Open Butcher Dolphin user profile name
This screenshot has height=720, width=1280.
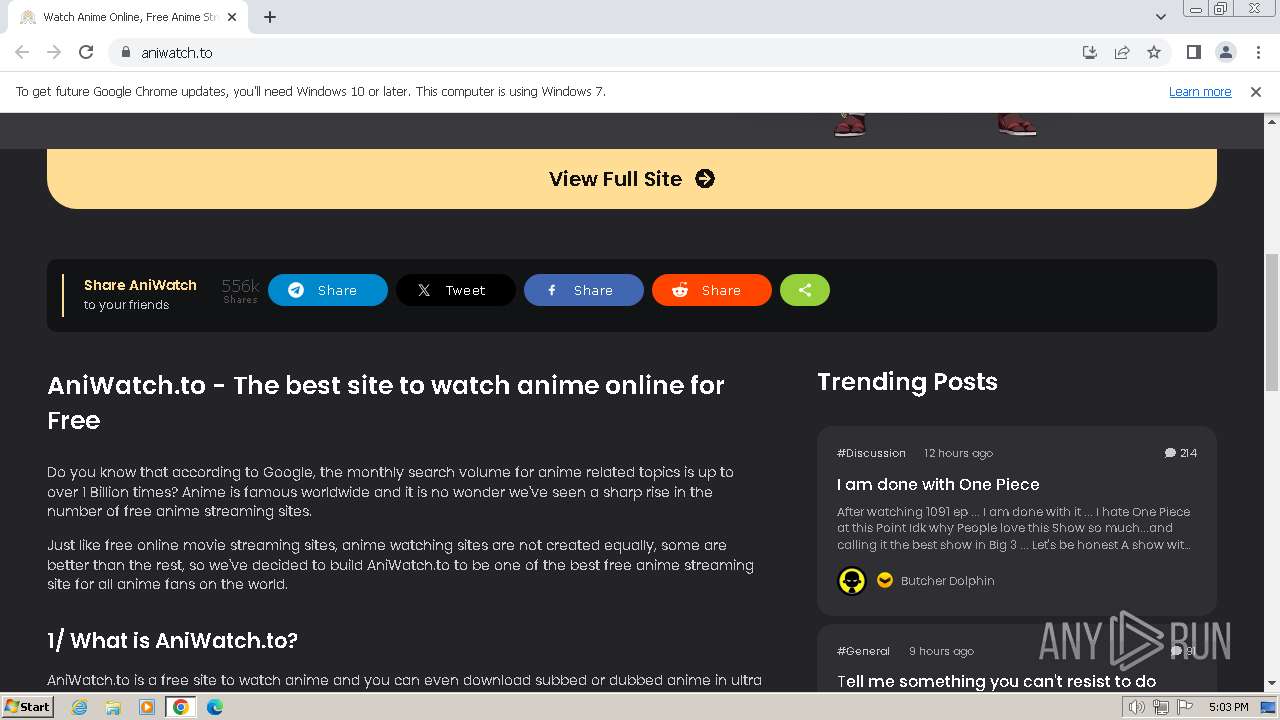click(x=947, y=581)
